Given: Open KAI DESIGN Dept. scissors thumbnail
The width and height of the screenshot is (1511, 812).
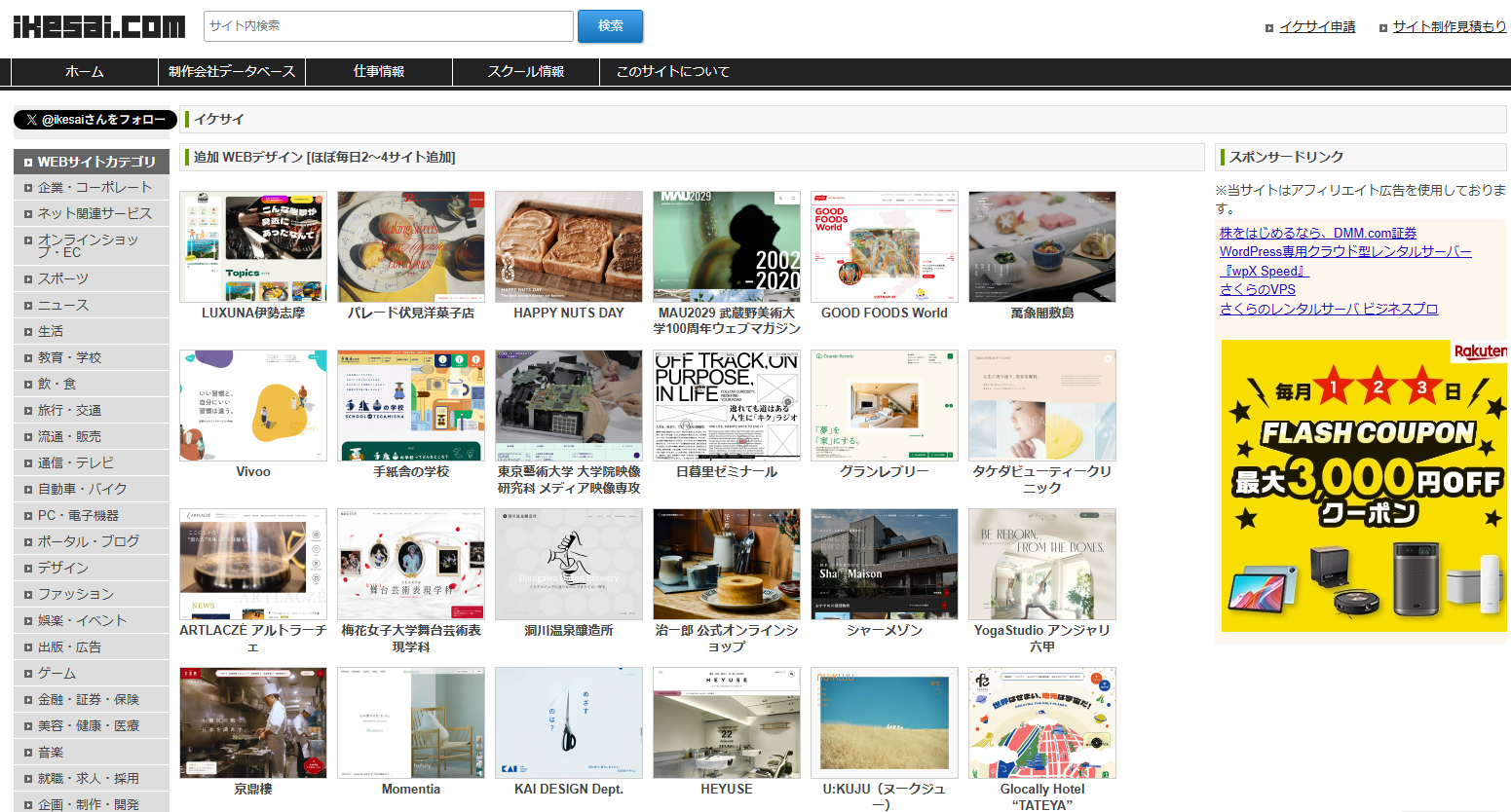Looking at the screenshot, I should (569, 722).
